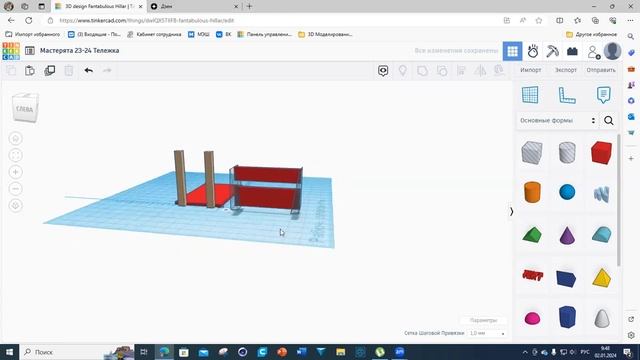Image resolution: width=640 pixels, height=360 pixels.
Task: Pick the scribble shape
Action: (602, 193)
